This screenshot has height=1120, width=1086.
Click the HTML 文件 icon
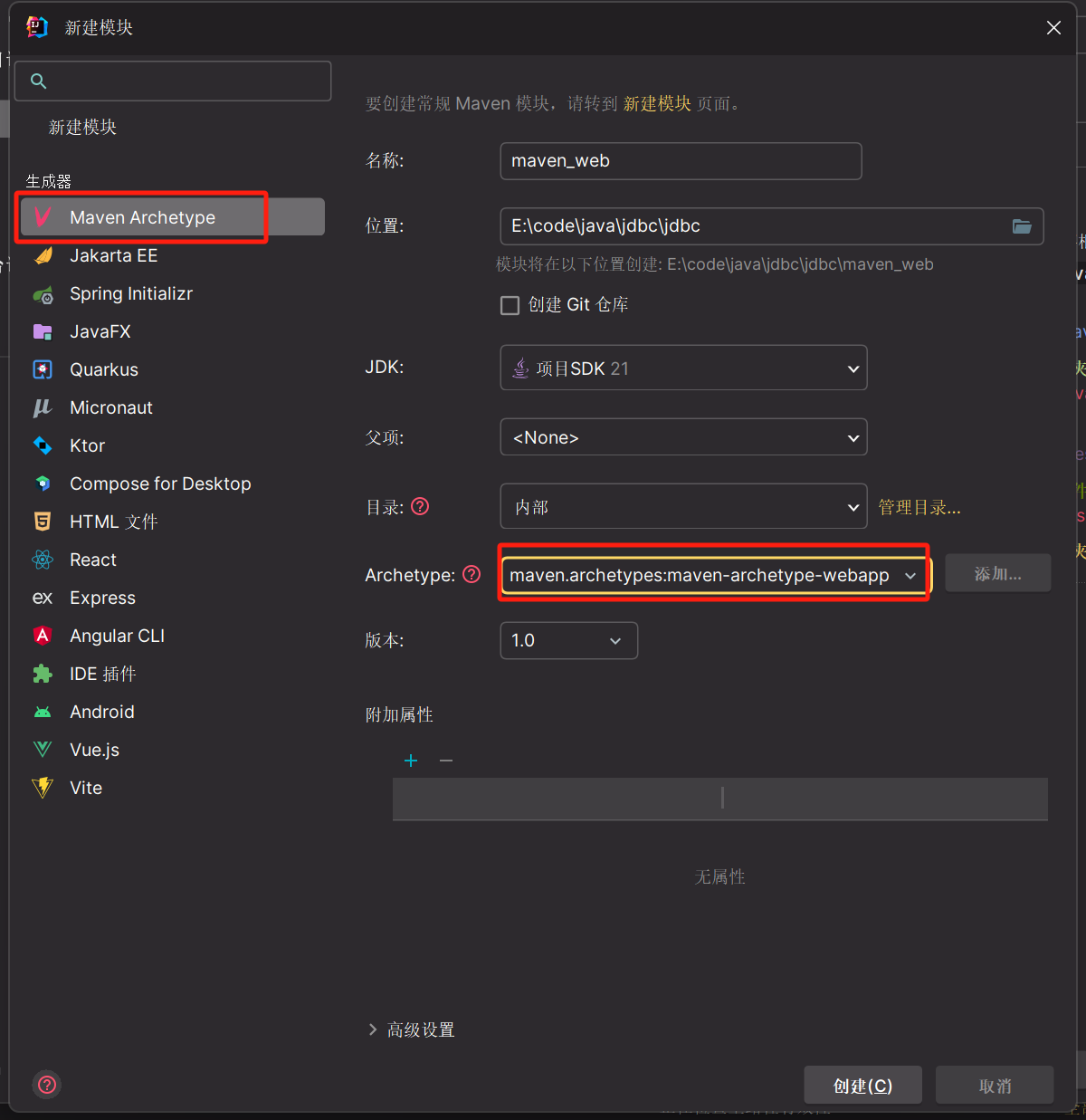43,522
